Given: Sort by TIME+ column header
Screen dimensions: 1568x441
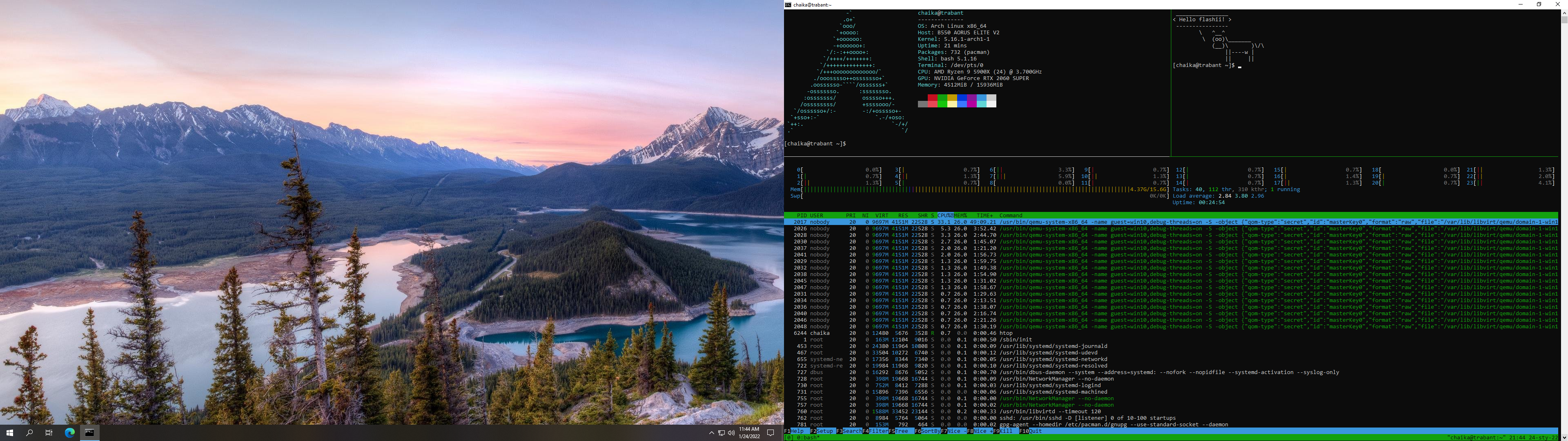Looking at the screenshot, I should pos(985,216).
